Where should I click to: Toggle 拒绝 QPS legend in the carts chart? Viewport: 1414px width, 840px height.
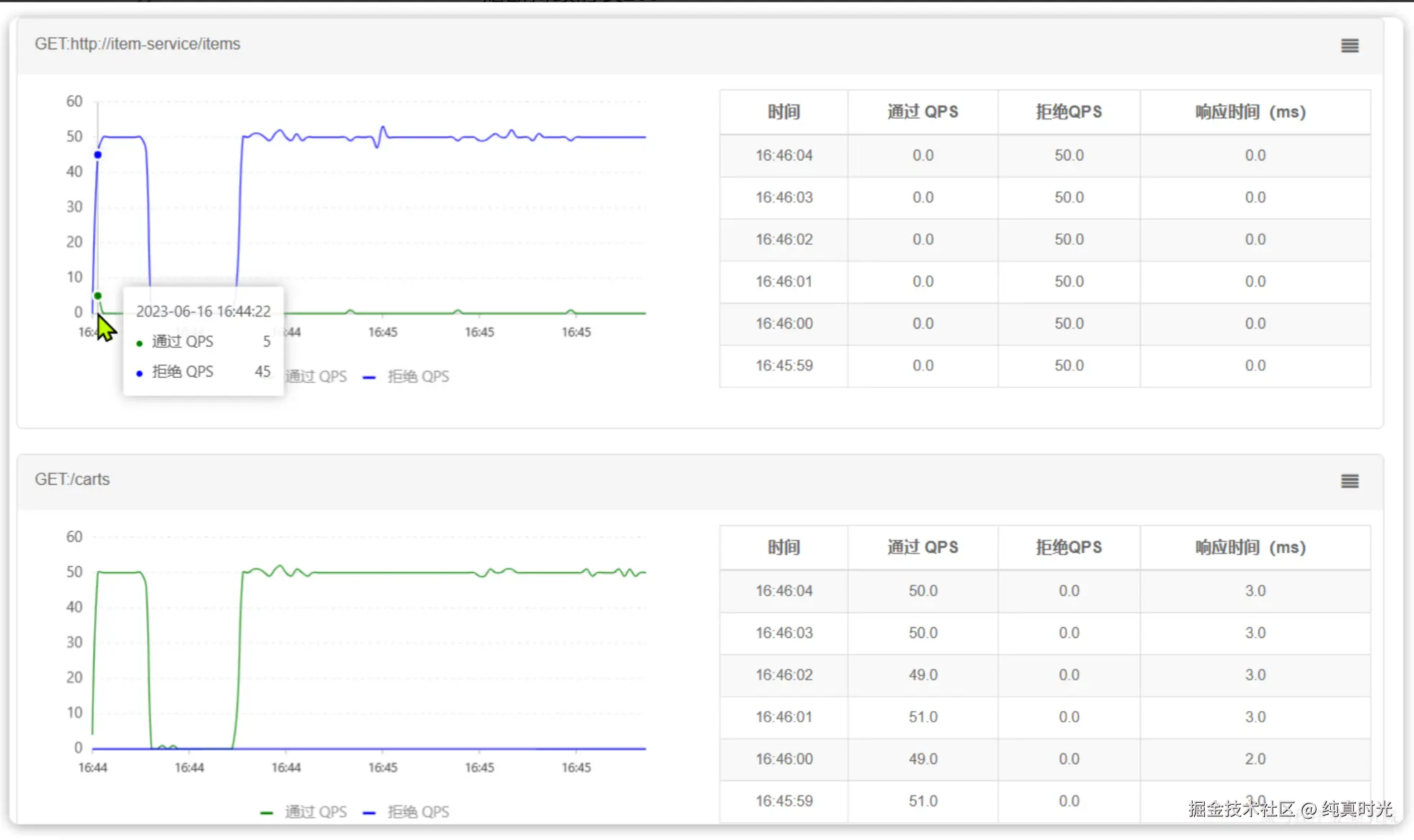[406, 812]
